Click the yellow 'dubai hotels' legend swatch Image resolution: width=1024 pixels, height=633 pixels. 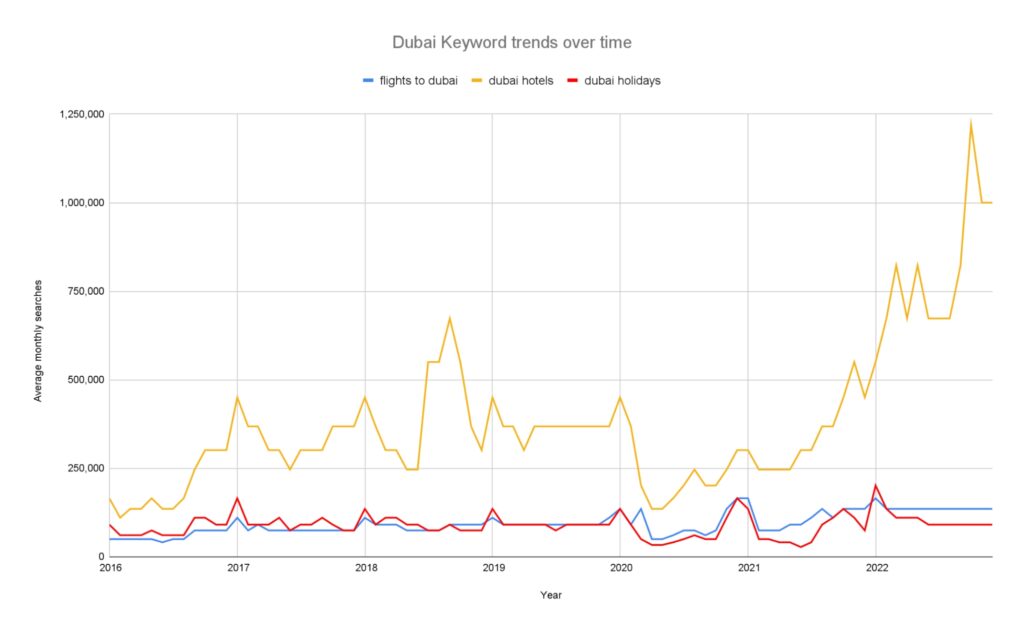pyautogui.click(x=477, y=81)
